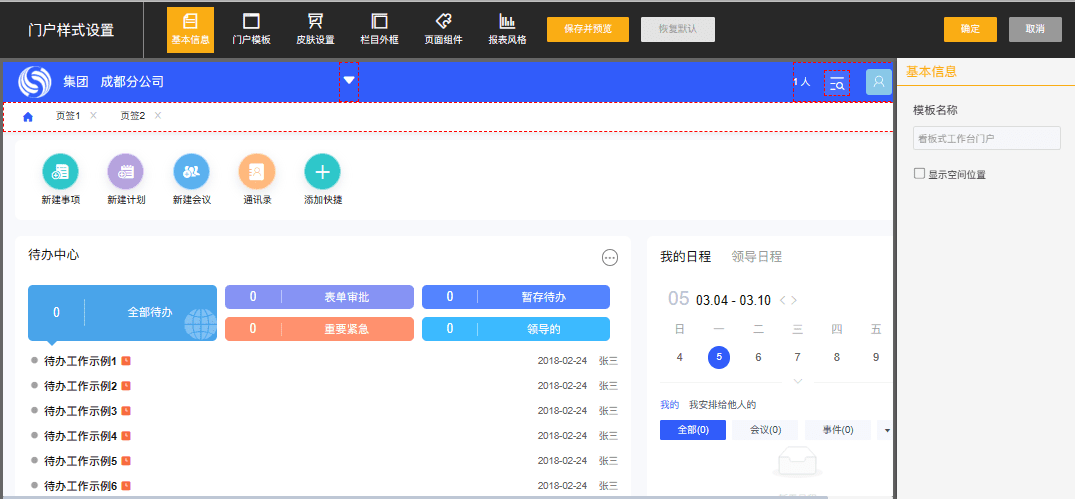Go to the home tab icon
The height and width of the screenshot is (499, 1075).
tap(28, 117)
